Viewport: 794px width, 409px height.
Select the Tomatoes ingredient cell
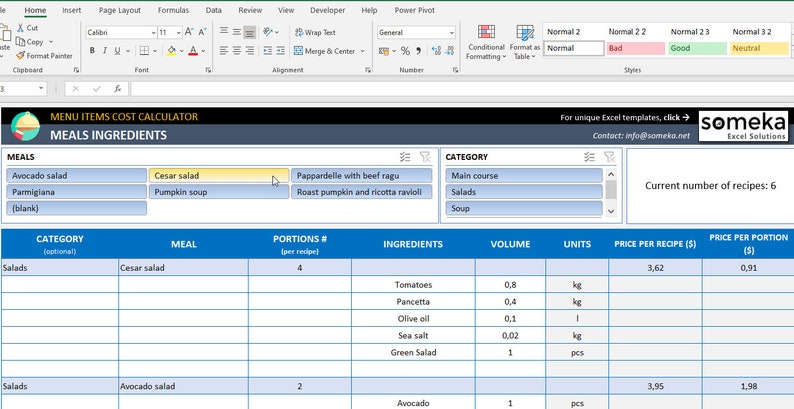[x=413, y=284]
